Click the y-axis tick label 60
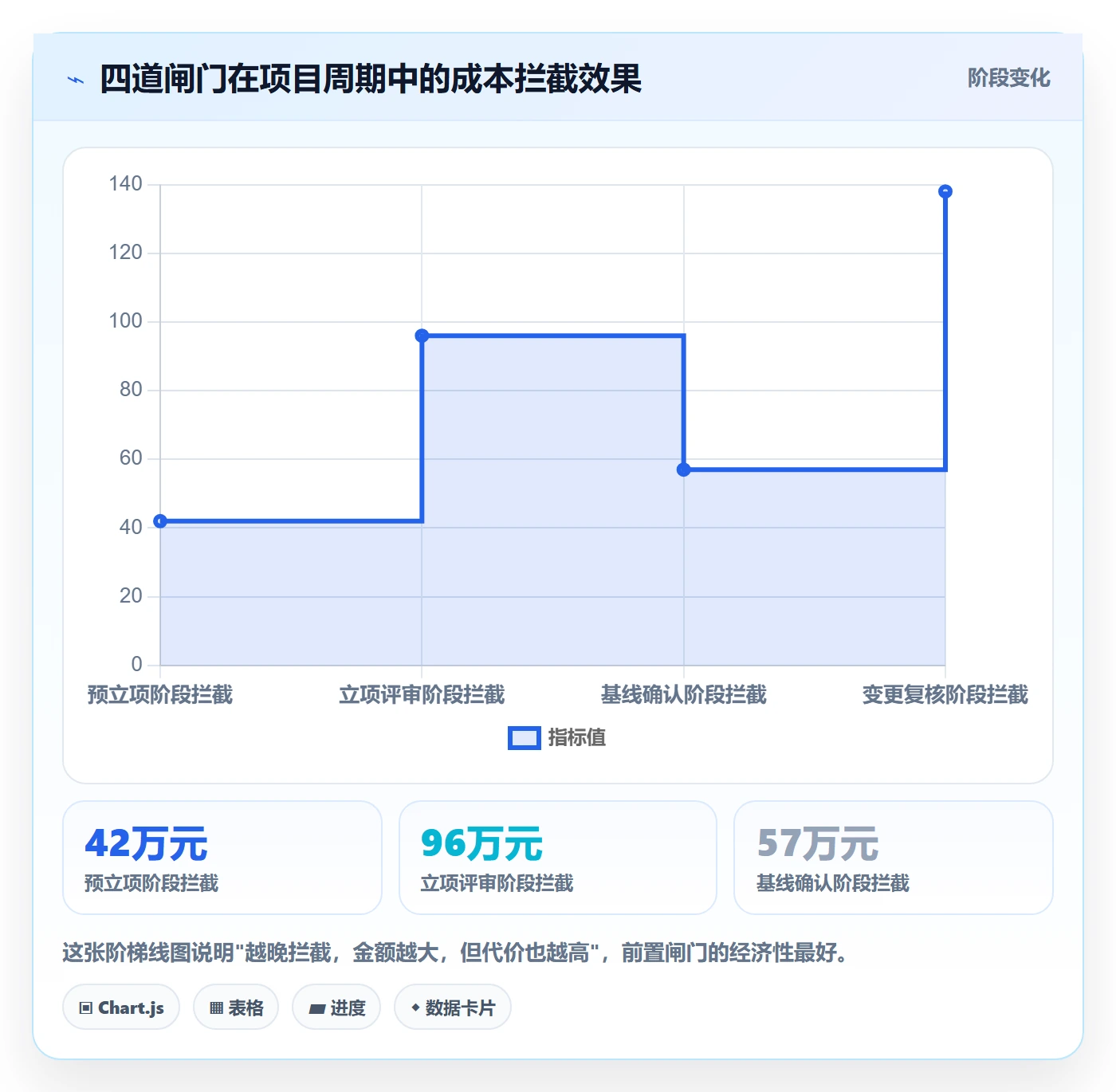This screenshot has height=1092, width=1116. (131, 458)
